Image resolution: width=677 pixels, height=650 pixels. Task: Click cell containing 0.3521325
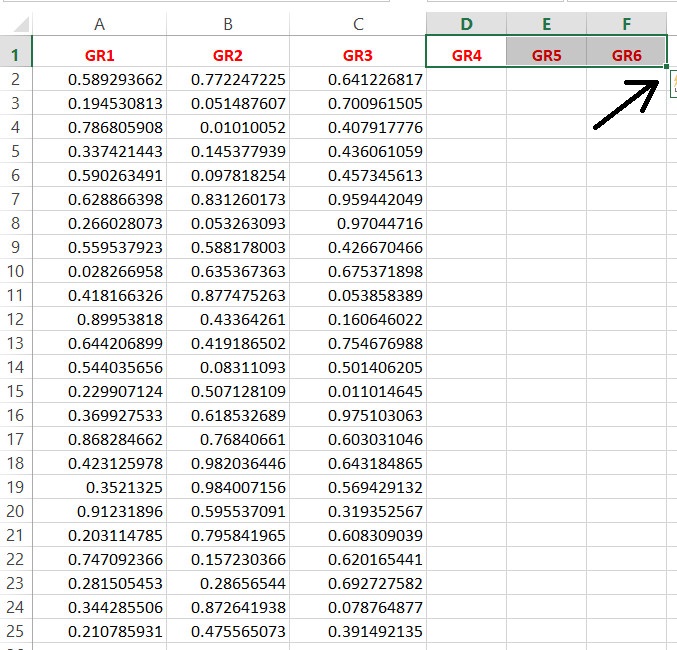click(99, 487)
